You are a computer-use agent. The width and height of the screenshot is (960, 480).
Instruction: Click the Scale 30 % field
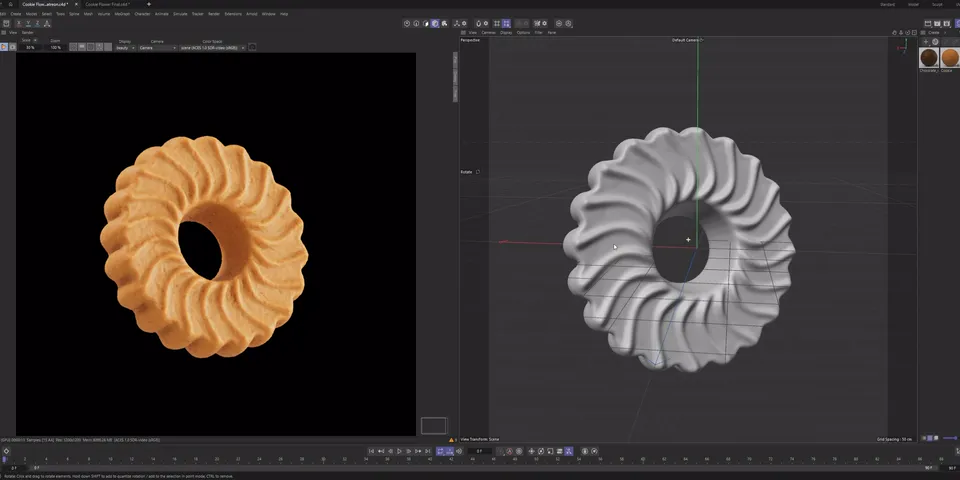(30, 47)
